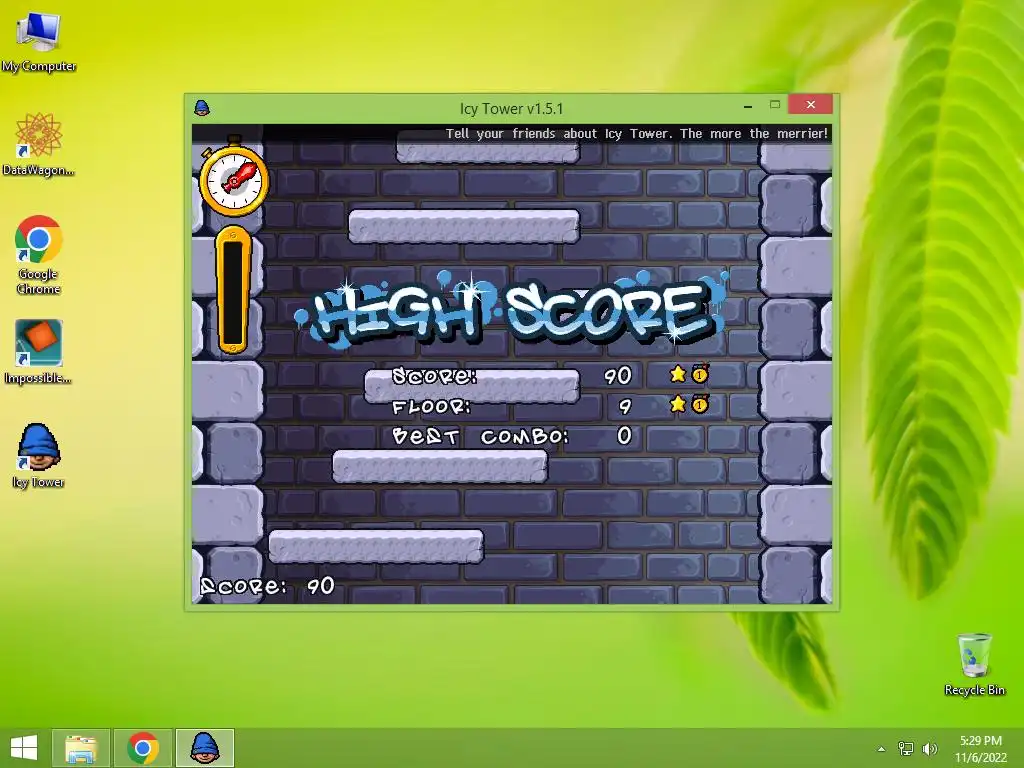Click the HIGH SCORE graffiti banner
This screenshot has width=1024, height=768.
(511, 310)
